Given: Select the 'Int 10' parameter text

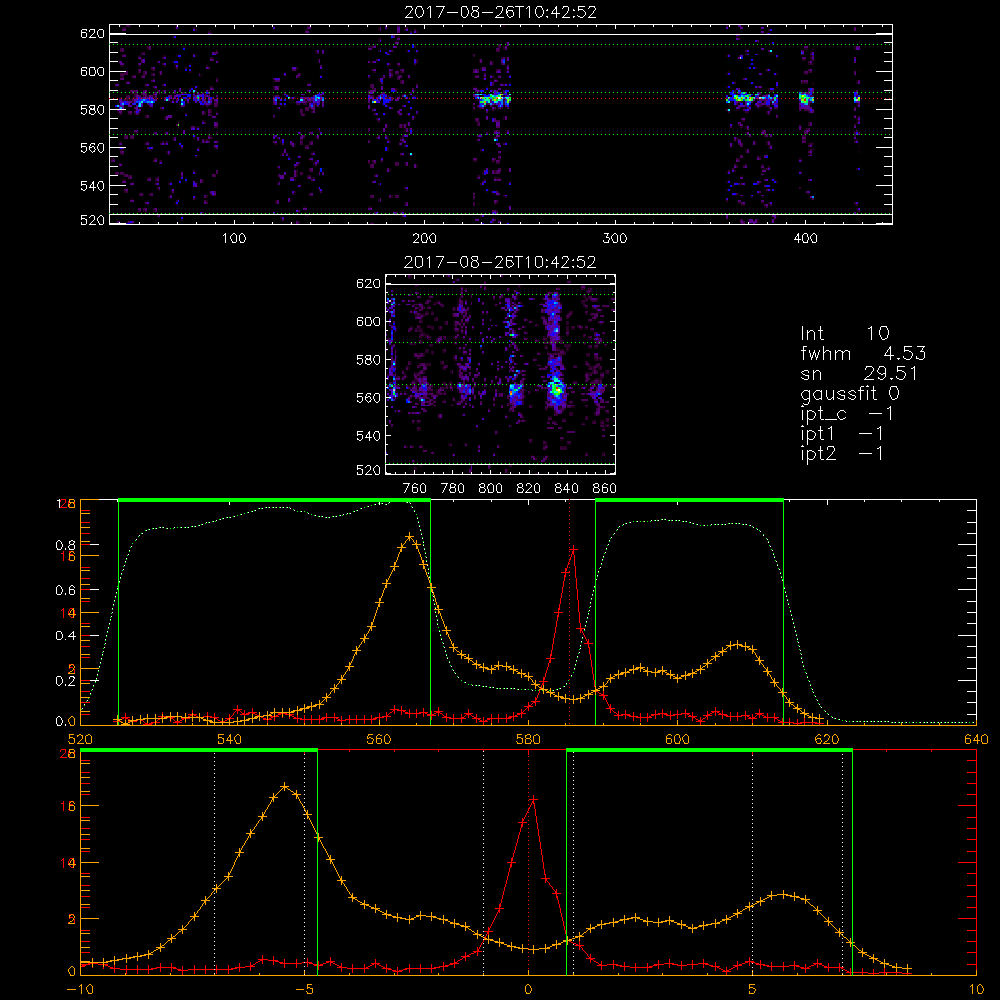Looking at the screenshot, I should 845,334.
